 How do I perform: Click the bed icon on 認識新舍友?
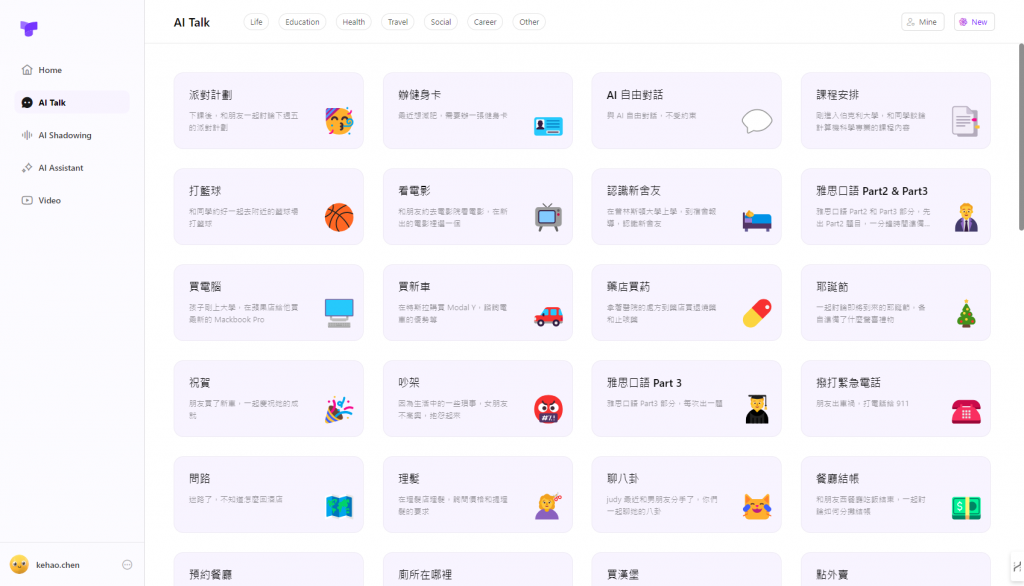click(x=757, y=221)
